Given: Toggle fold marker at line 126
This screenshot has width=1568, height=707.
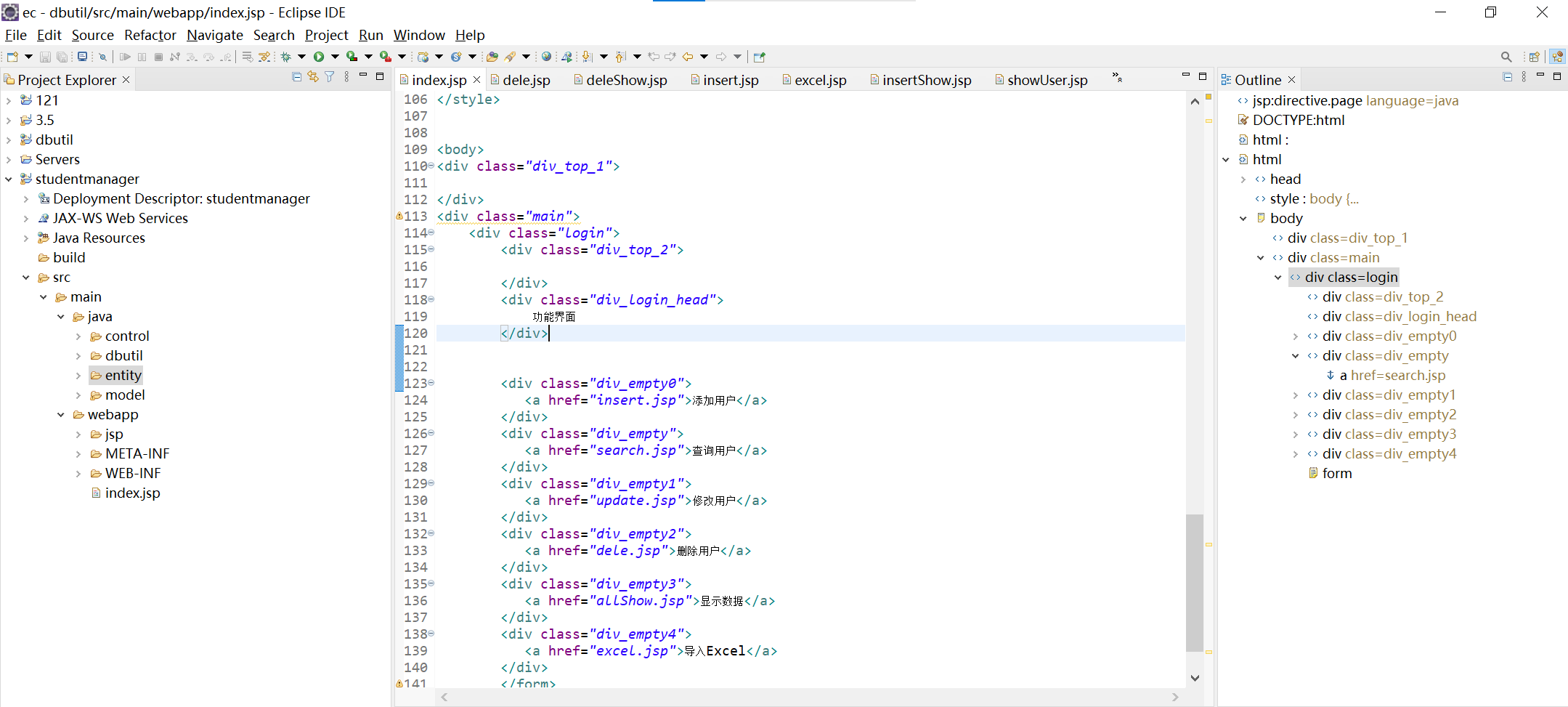Looking at the screenshot, I should coord(431,433).
